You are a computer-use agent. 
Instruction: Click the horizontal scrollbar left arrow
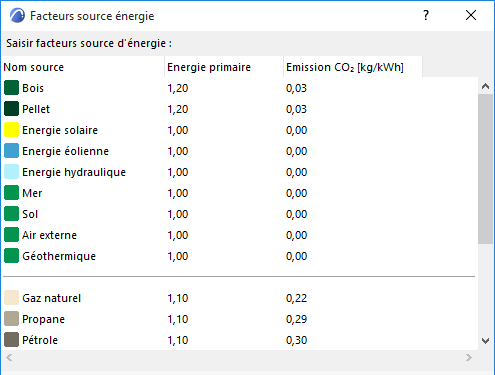point(9,358)
